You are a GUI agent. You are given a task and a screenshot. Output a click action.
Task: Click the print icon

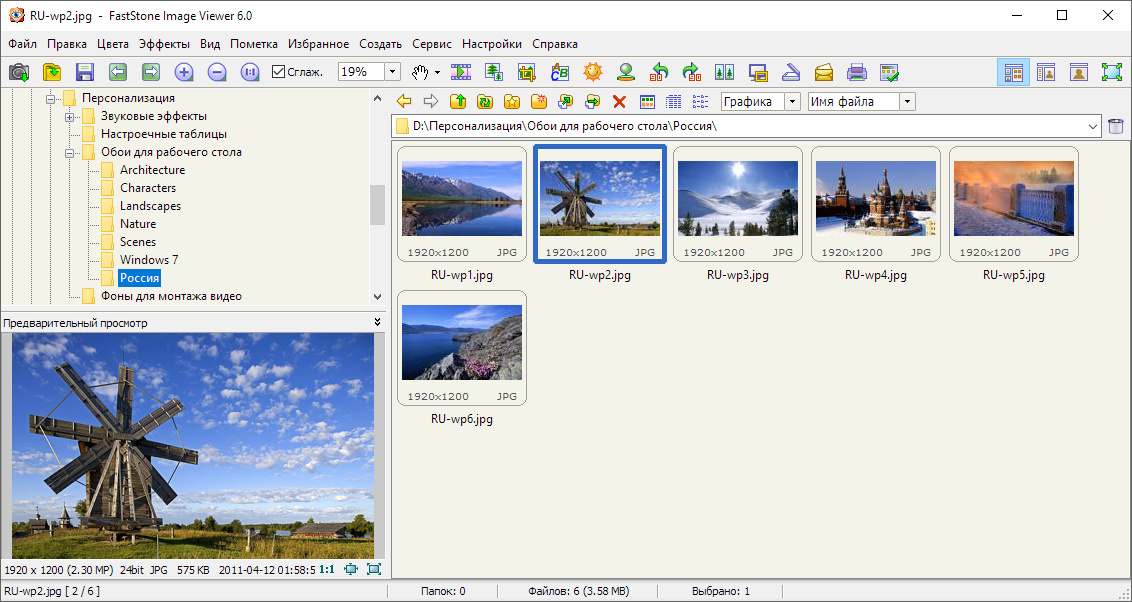856,71
